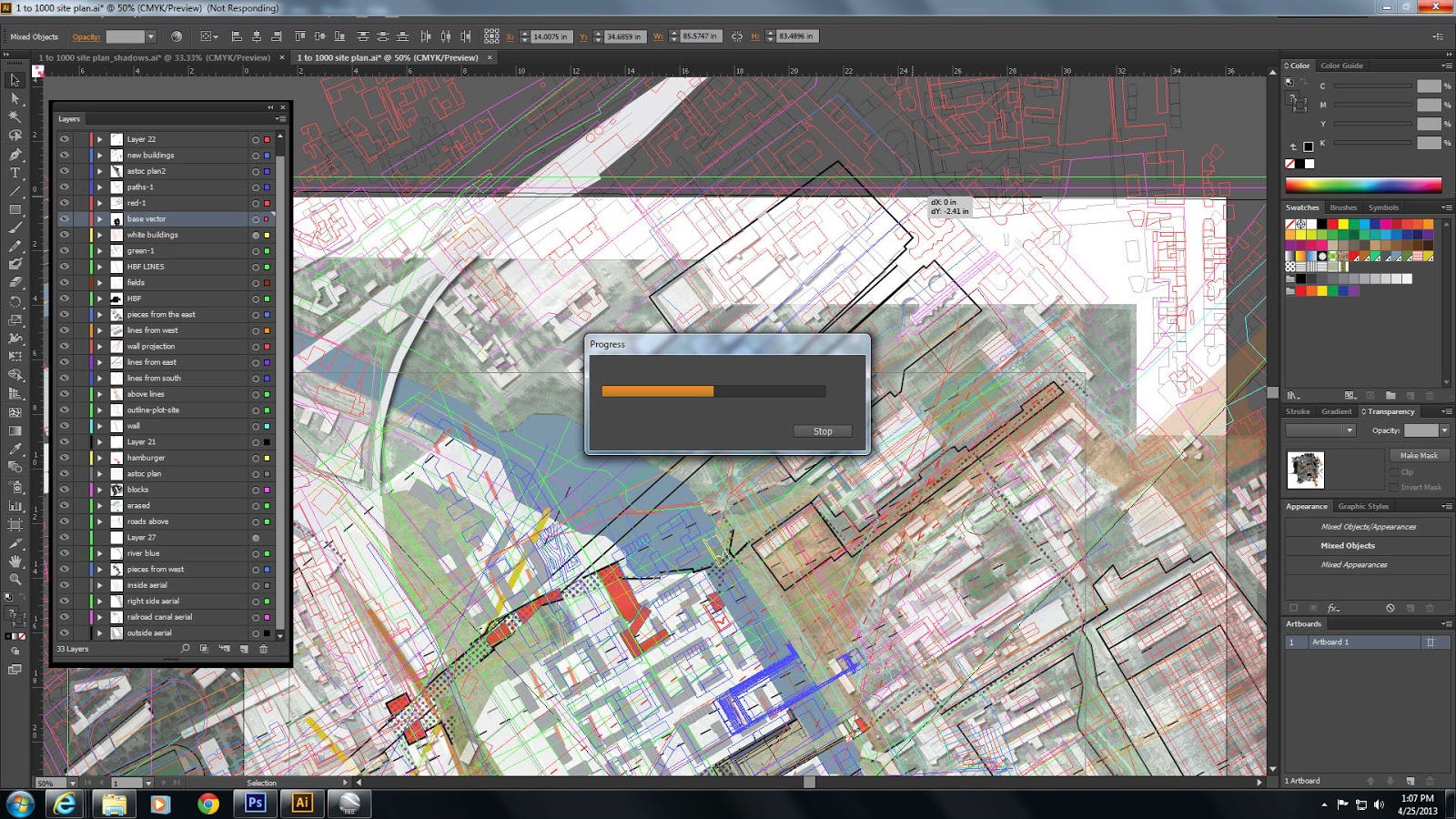Adjust the Cyan (C) slider
Screen dimensions: 1456x819
pos(1373,86)
